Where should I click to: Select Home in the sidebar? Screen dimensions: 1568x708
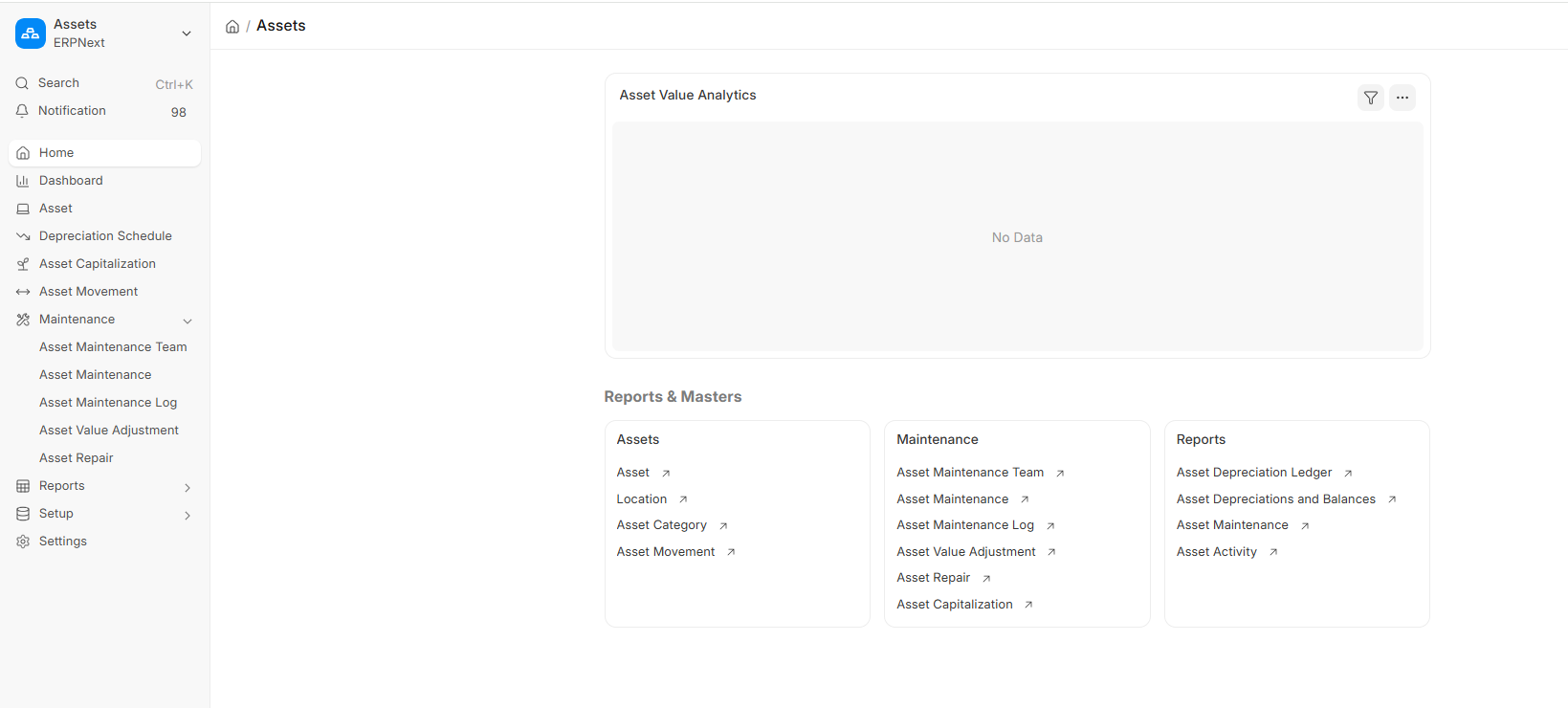pyautogui.click(x=105, y=153)
